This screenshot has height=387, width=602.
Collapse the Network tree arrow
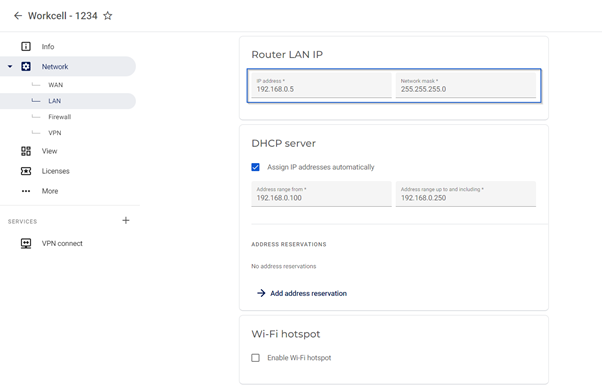(x=10, y=66)
